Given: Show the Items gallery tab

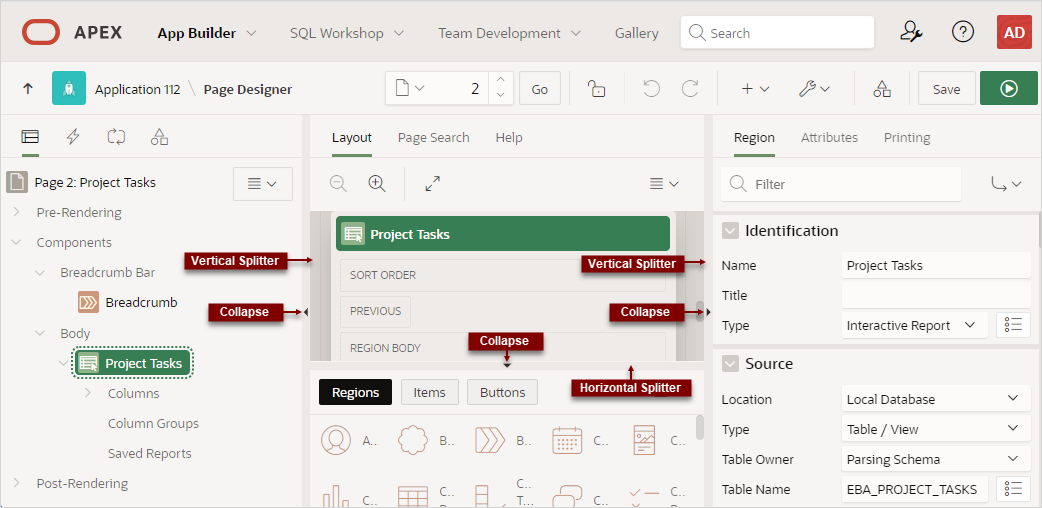Looking at the screenshot, I should [x=429, y=392].
